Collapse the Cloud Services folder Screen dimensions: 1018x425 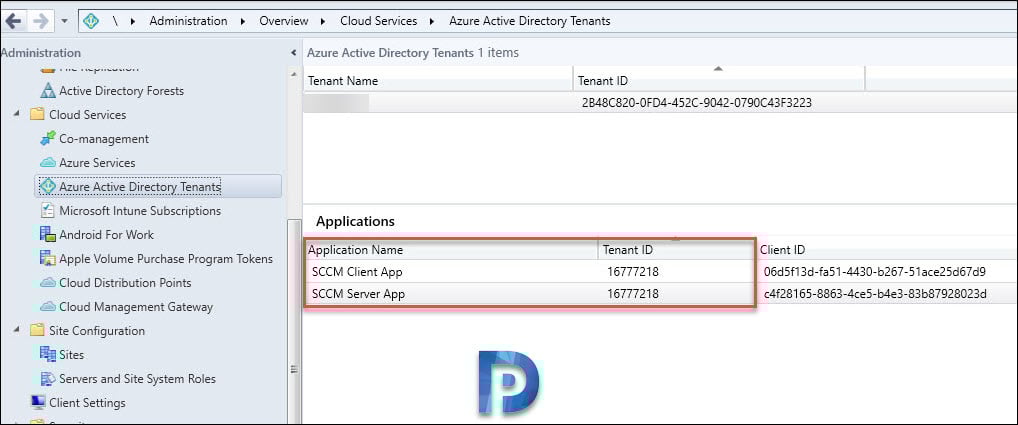tap(16, 114)
